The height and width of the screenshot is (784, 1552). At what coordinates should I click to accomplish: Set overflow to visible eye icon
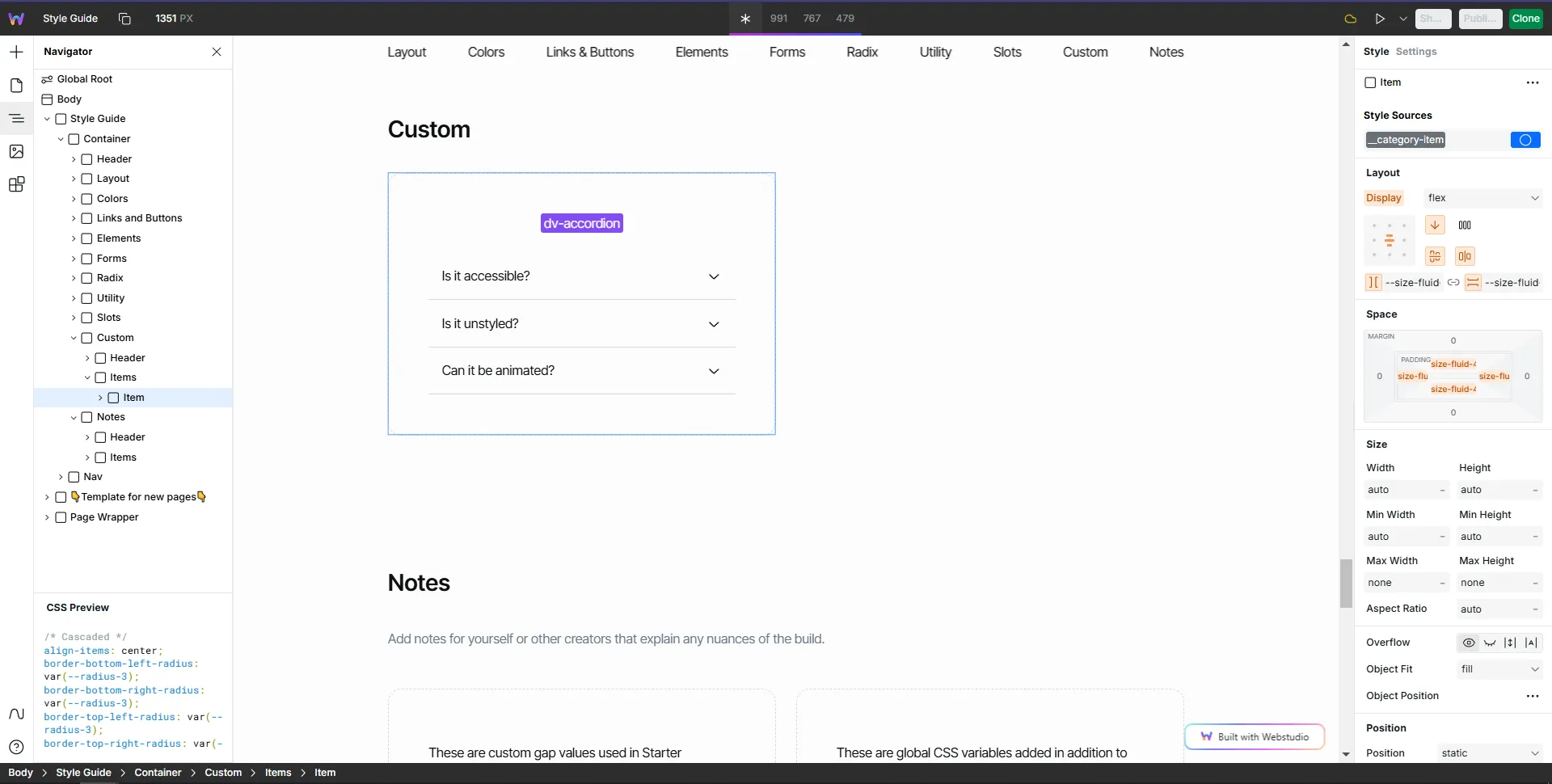tap(1469, 643)
